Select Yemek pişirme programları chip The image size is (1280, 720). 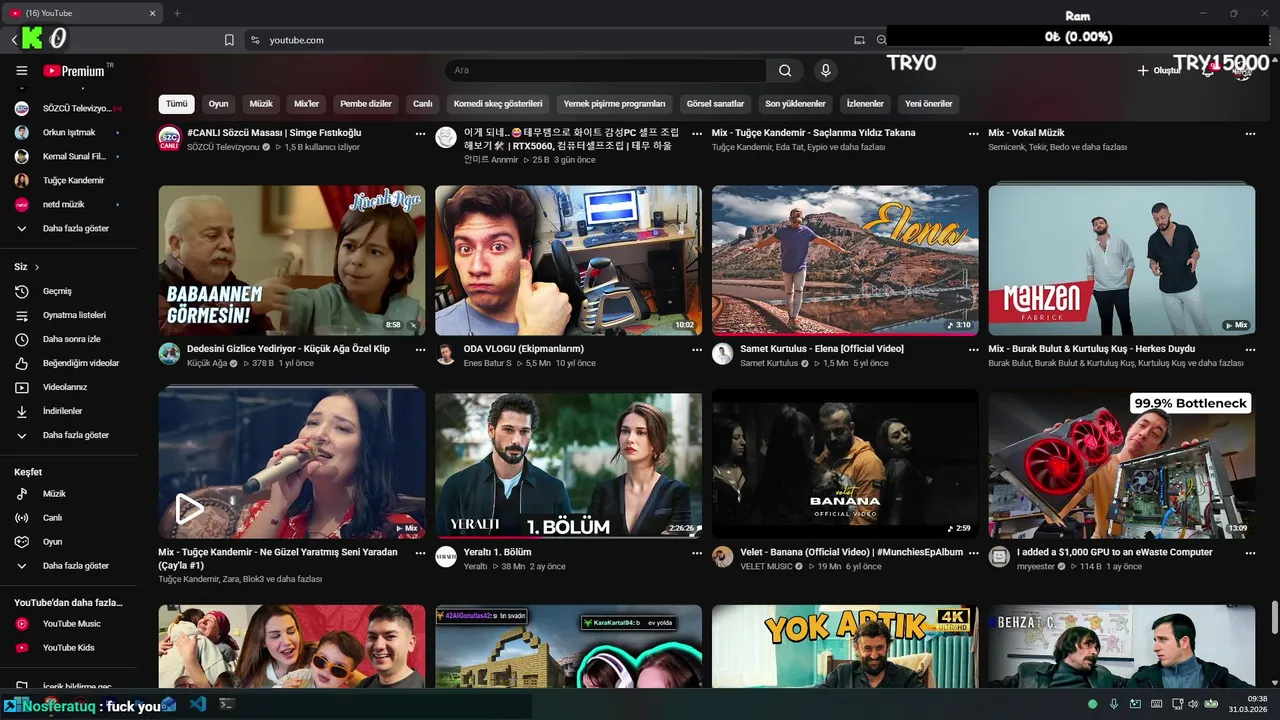[614, 104]
